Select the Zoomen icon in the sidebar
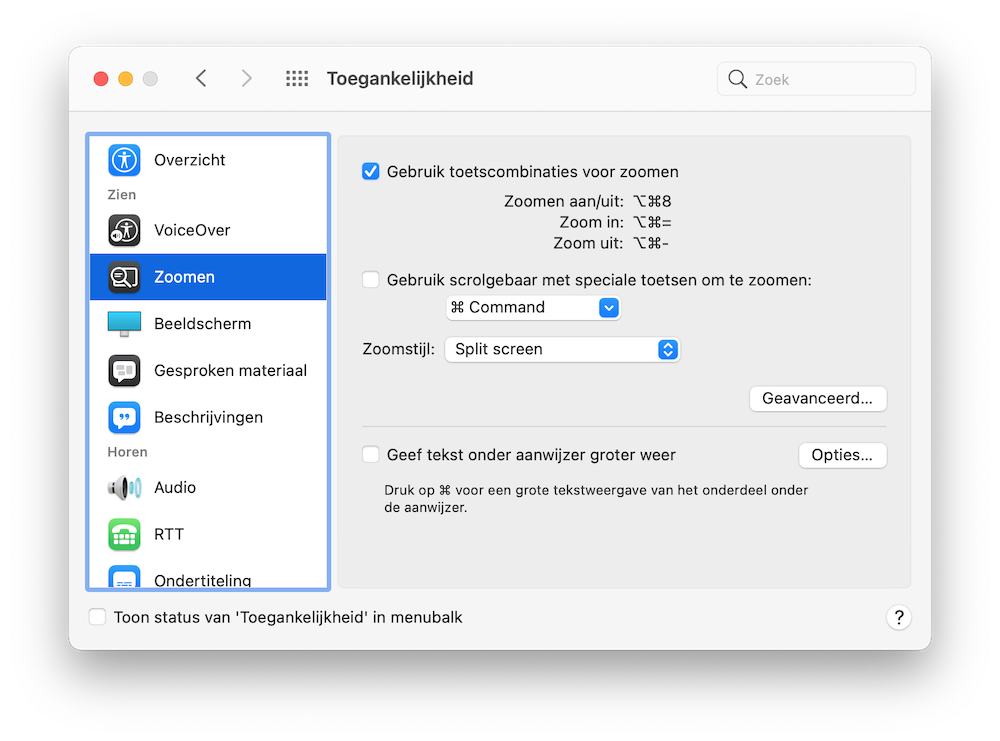Viewport: 1000px width, 741px height. [124, 277]
